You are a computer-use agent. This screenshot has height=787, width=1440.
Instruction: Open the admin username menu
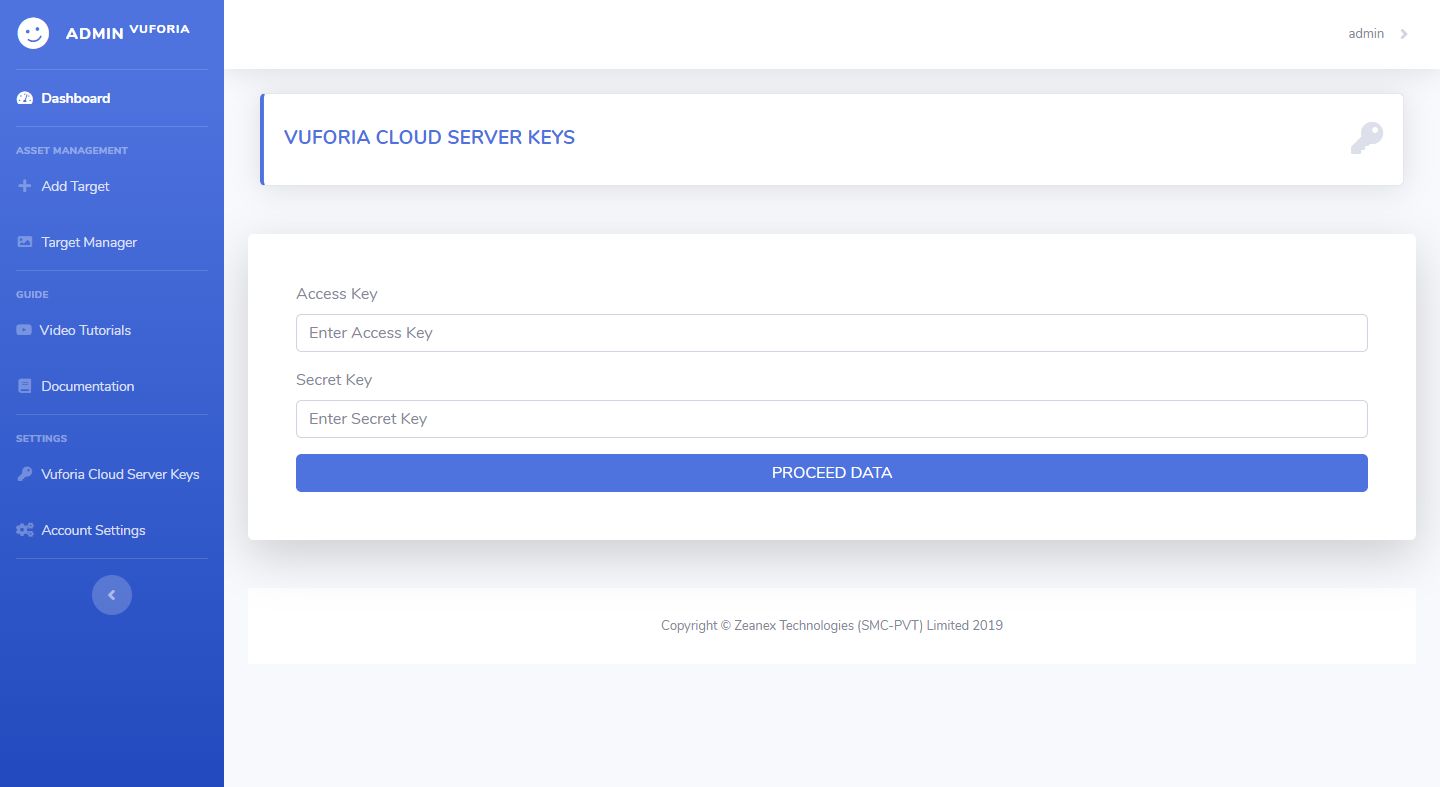point(1366,34)
